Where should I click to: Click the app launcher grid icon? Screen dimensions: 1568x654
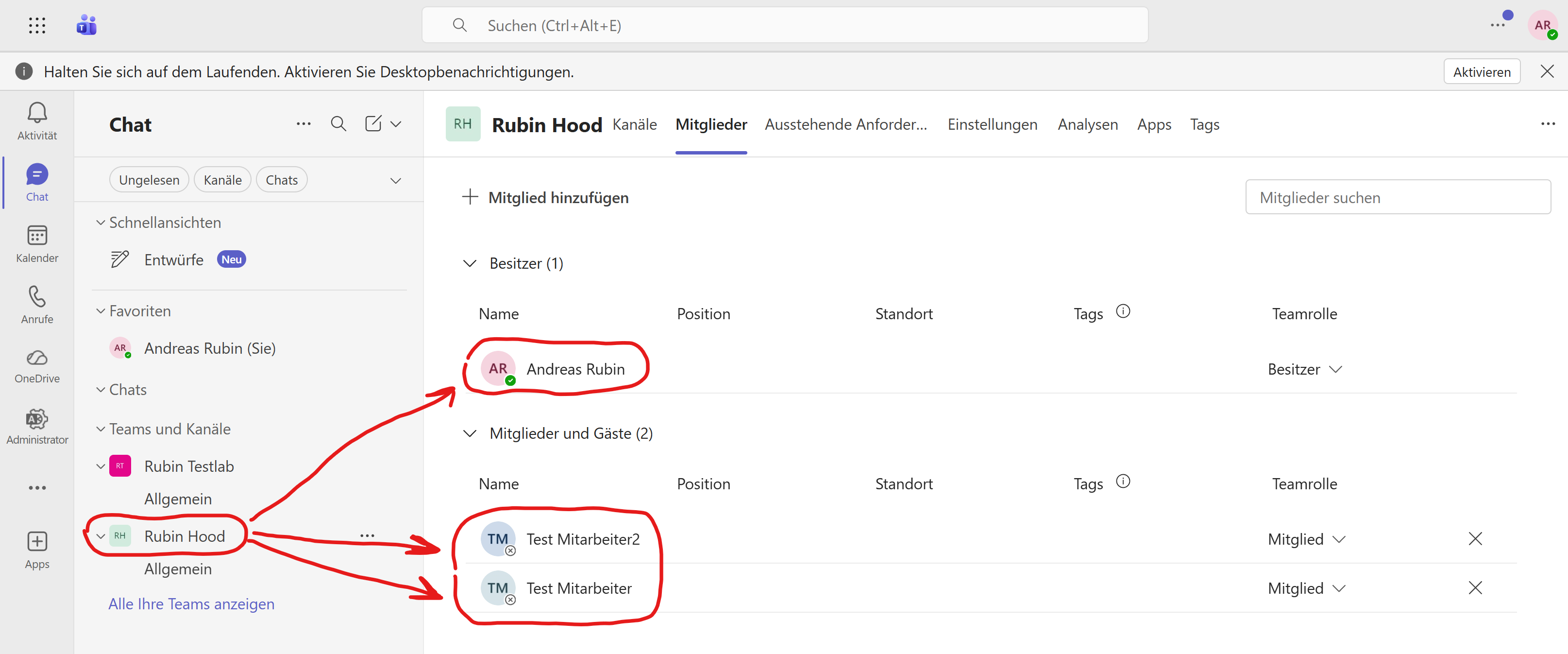[36, 26]
